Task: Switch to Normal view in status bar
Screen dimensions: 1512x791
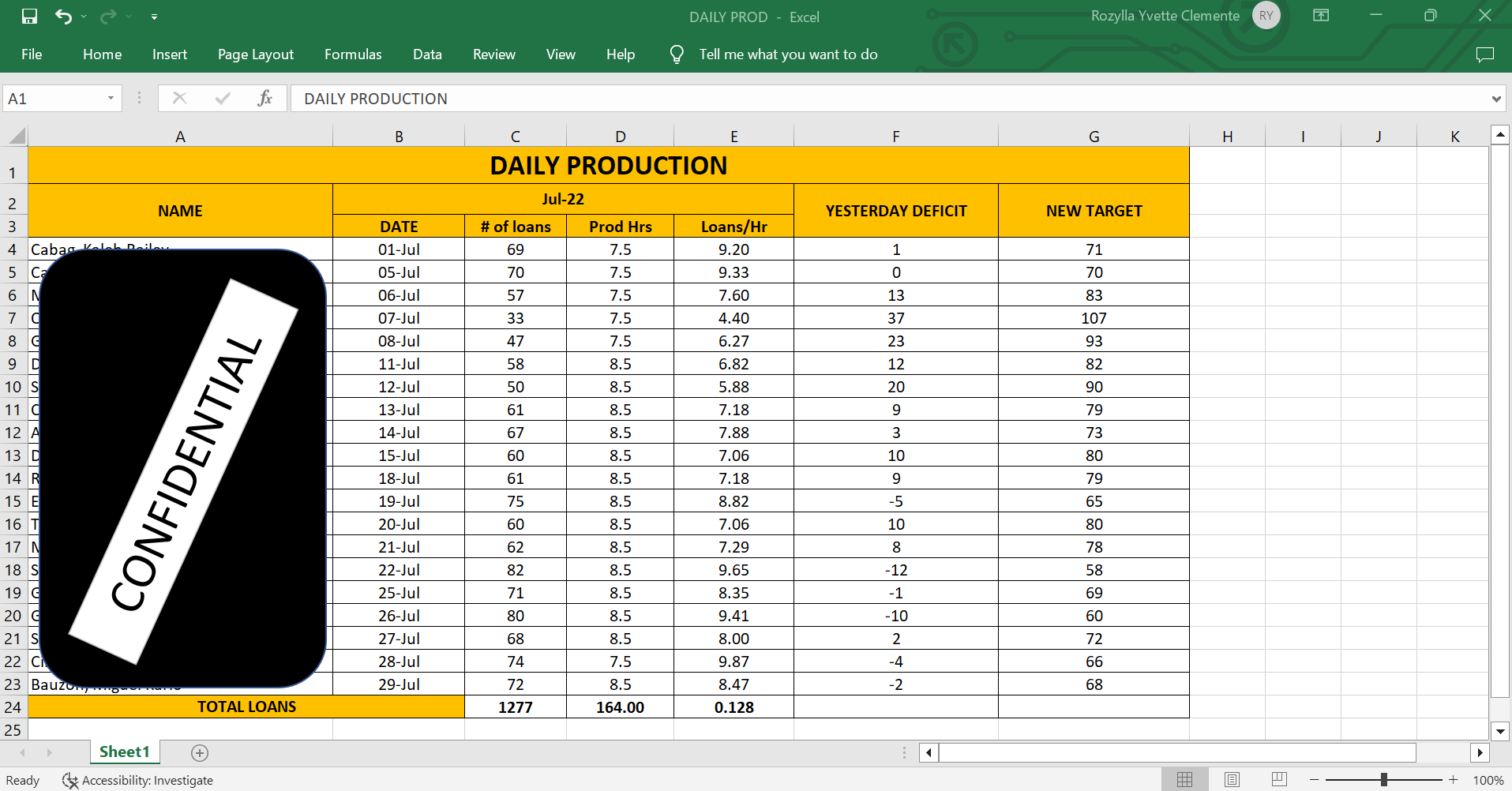Action: 1184,780
